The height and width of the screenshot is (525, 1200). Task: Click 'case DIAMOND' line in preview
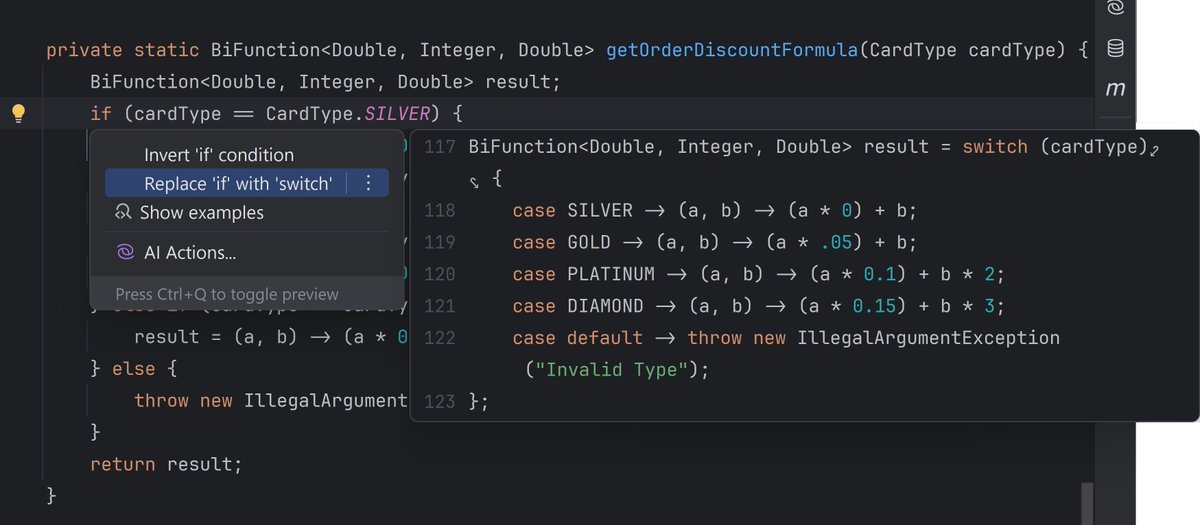click(x=758, y=306)
